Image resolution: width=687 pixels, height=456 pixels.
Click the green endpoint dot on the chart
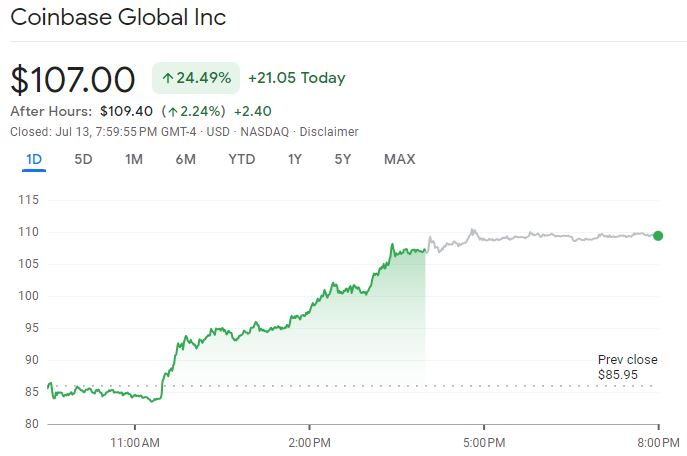[x=657, y=236]
